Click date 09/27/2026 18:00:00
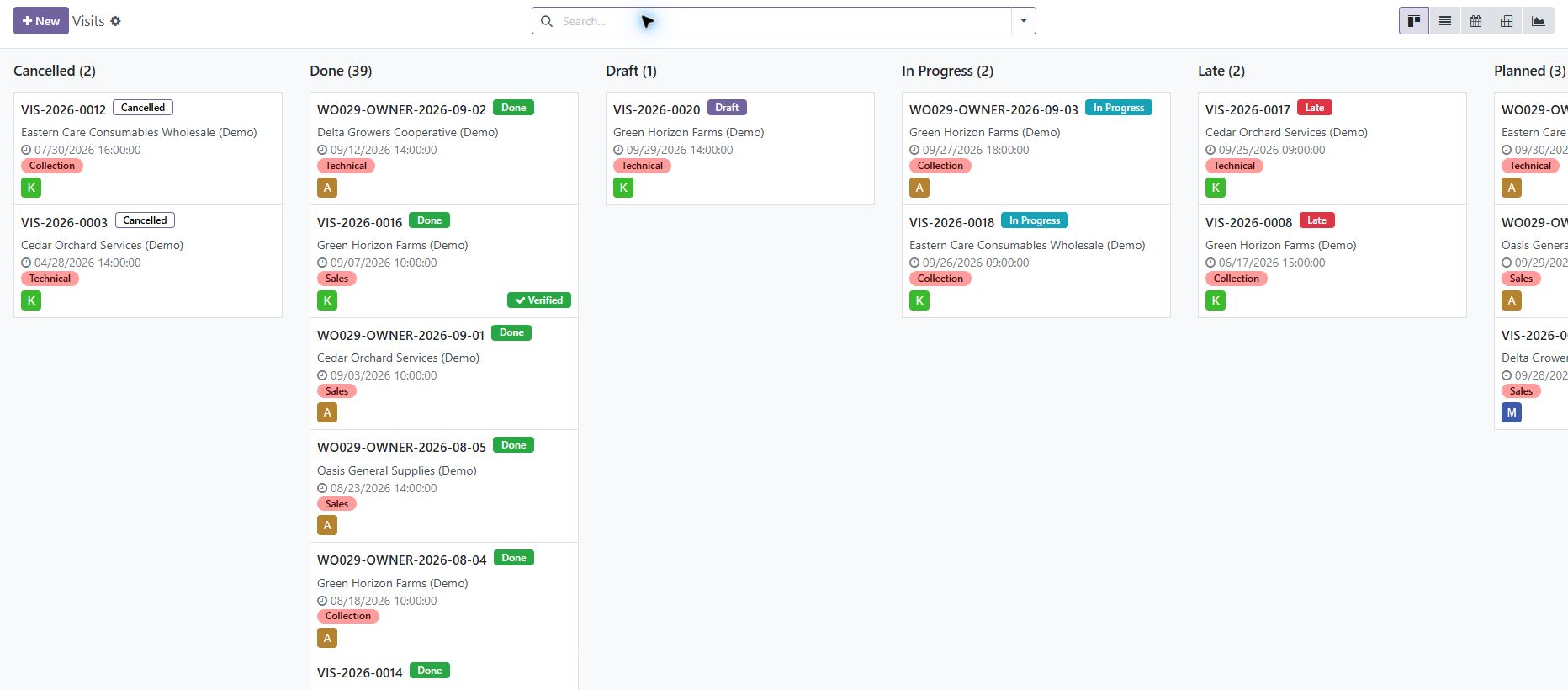Image resolution: width=1568 pixels, height=690 pixels. 976,150
